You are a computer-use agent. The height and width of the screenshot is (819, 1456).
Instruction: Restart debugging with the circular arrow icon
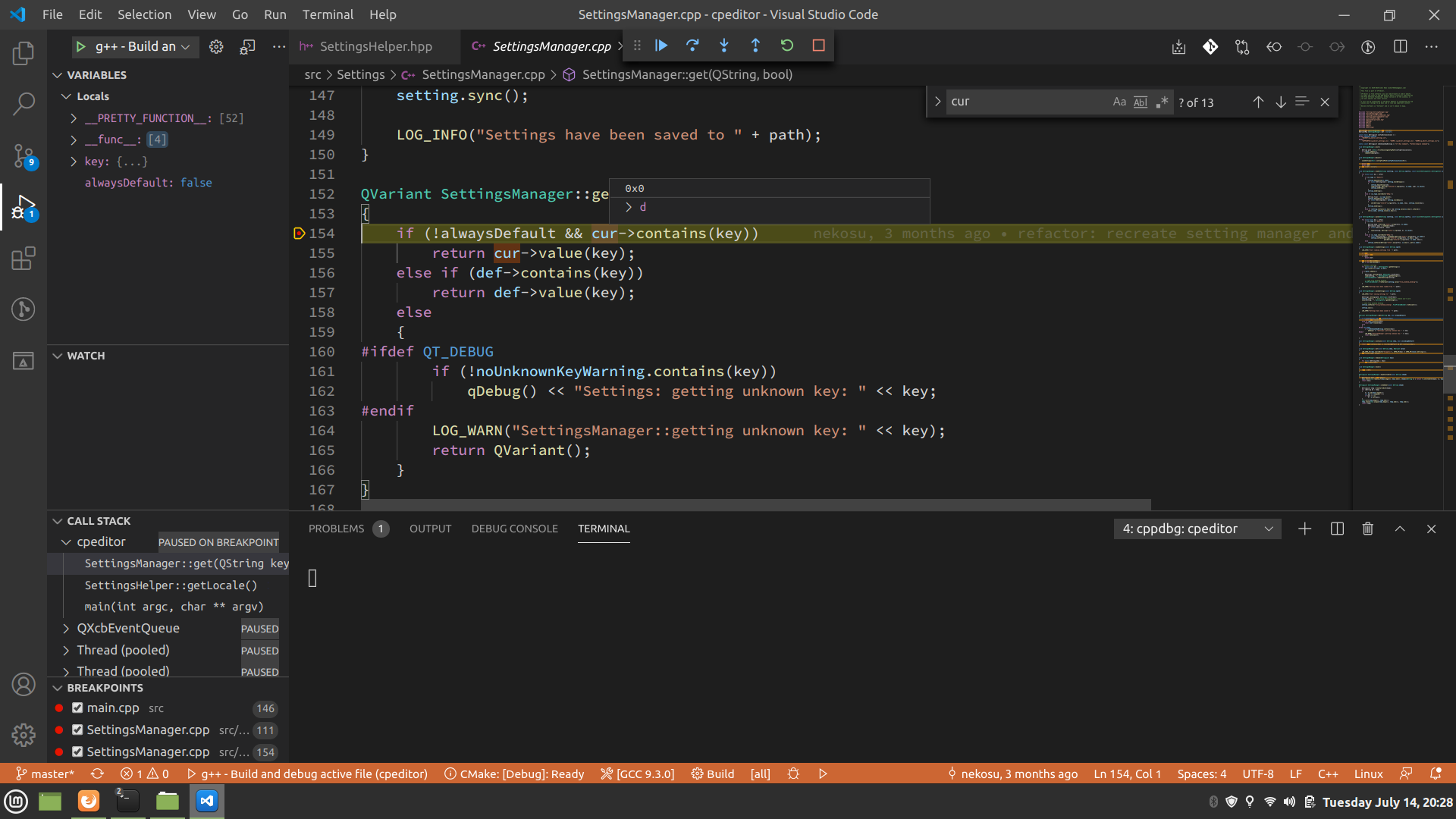coord(787,45)
